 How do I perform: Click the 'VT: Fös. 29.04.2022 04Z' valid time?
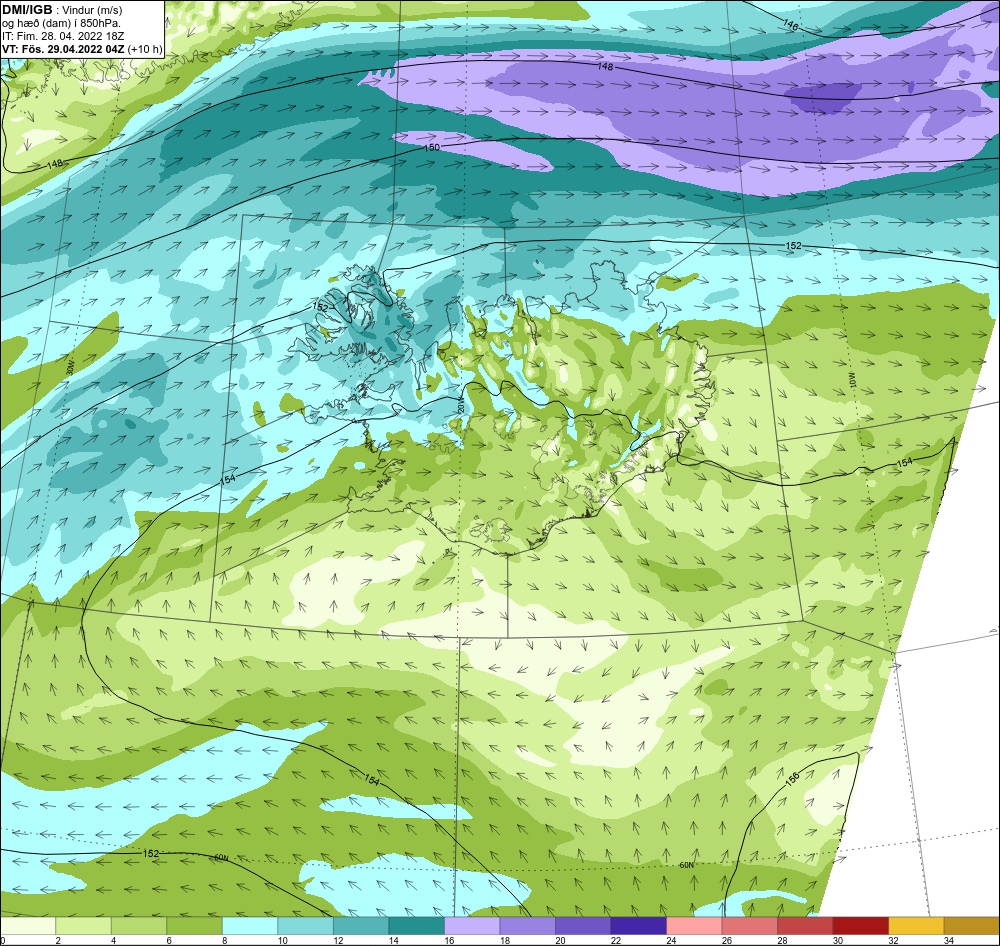click(64, 48)
